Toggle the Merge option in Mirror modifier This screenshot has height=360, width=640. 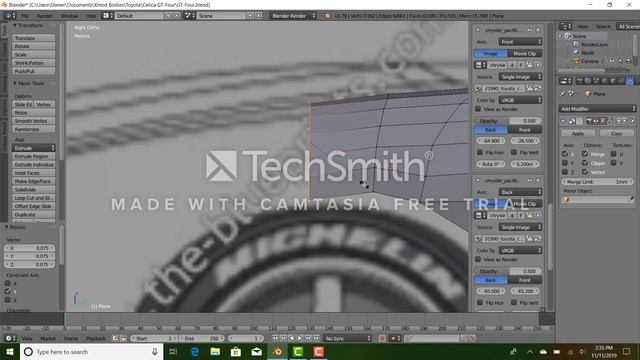(x=585, y=154)
